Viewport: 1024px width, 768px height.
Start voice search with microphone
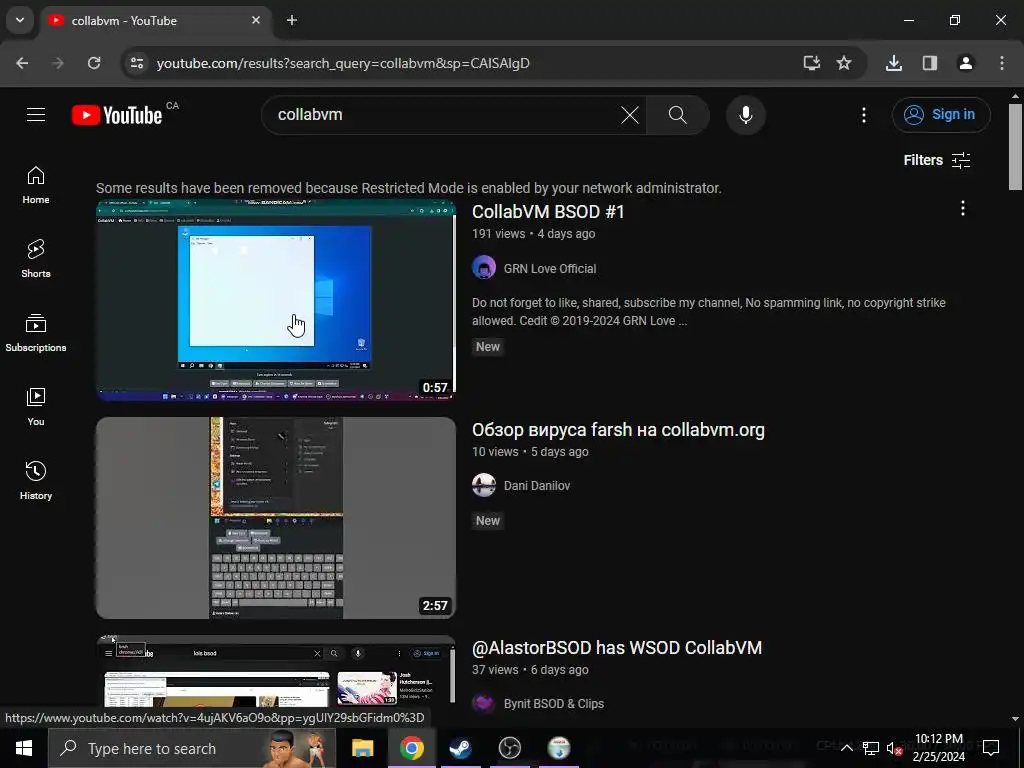pos(745,115)
